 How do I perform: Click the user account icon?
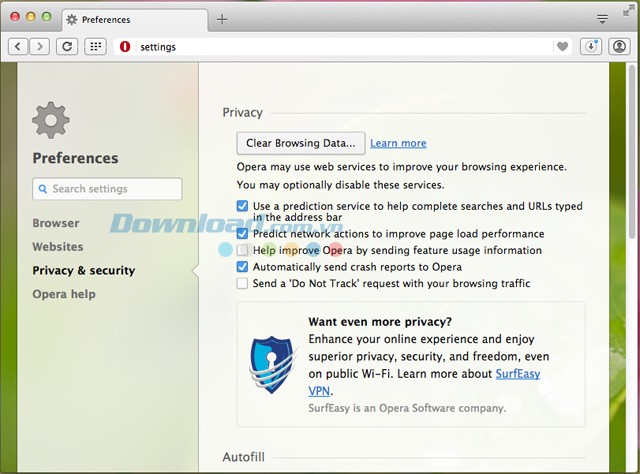(619, 47)
